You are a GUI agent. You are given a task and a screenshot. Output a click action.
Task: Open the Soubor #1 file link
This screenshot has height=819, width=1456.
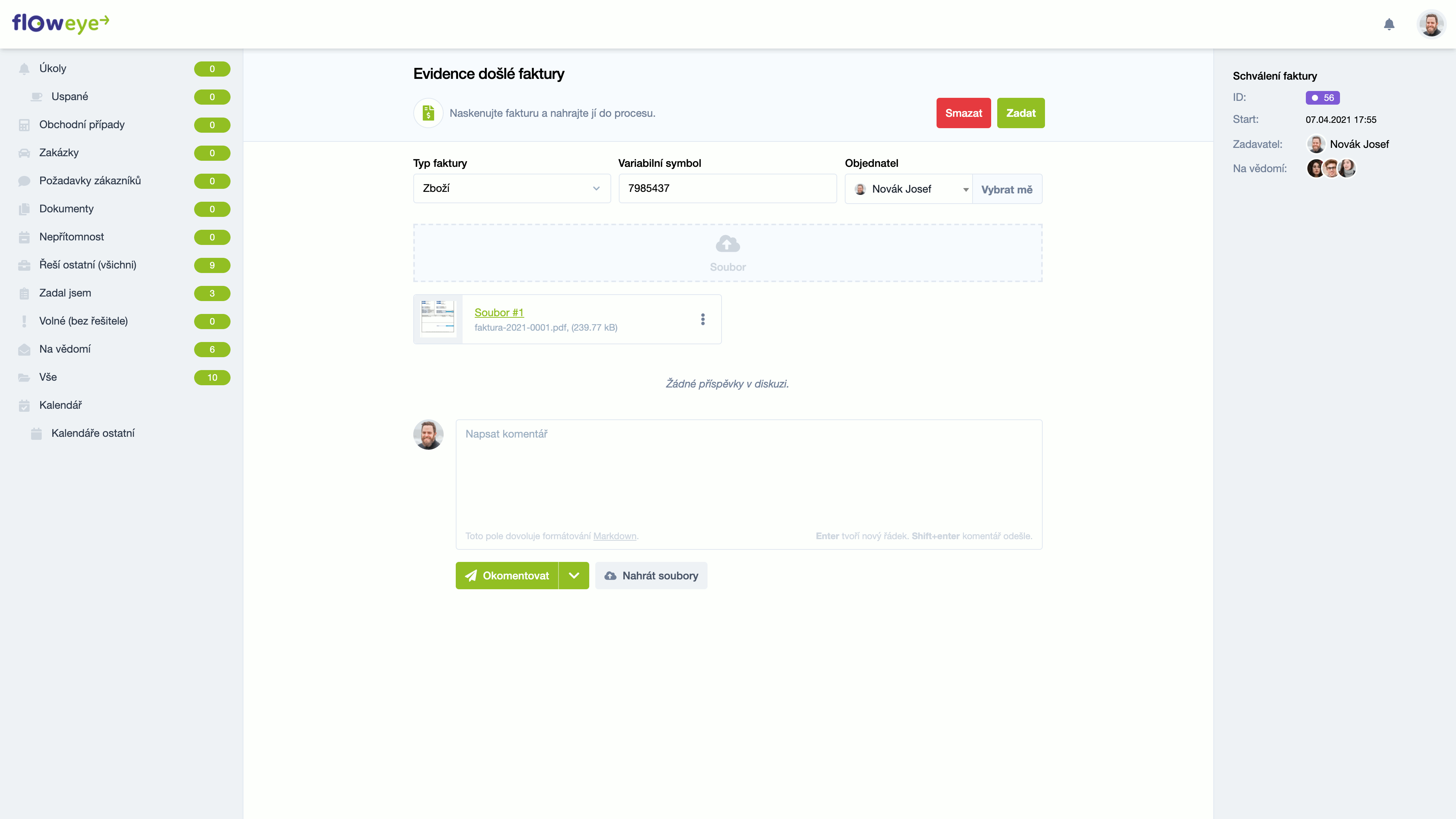click(499, 312)
